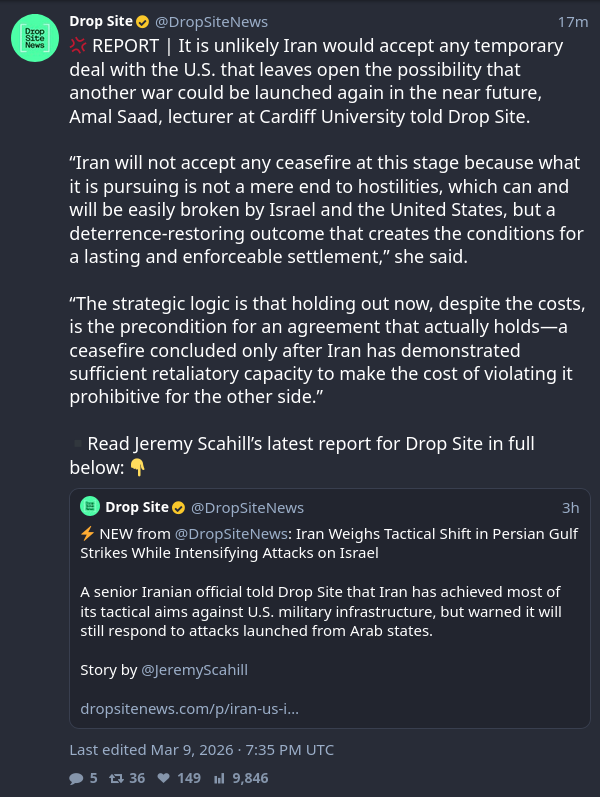Click the reply speech-bubble icon

point(77,777)
